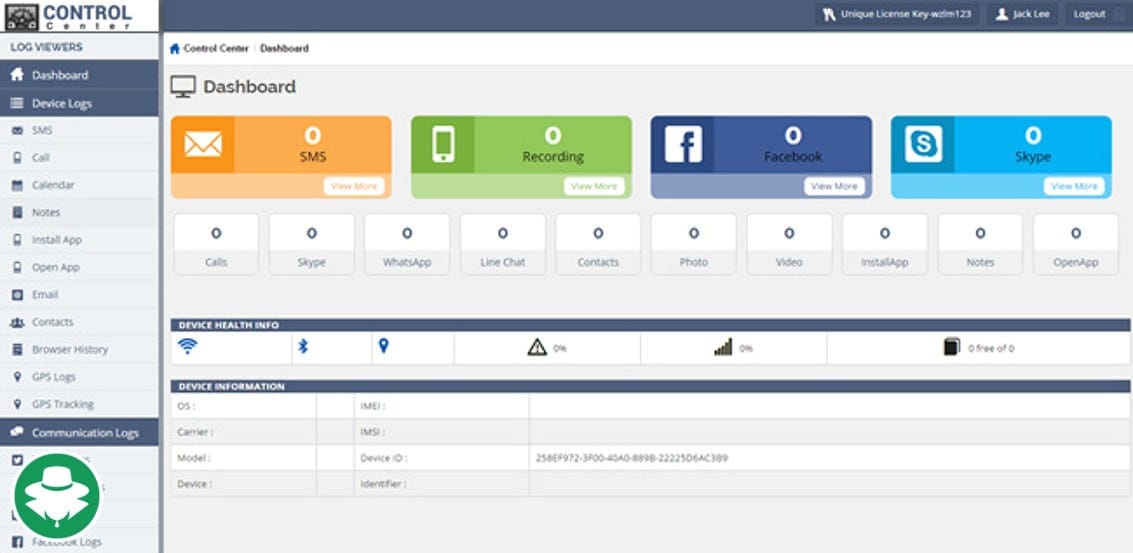Click the Unique License Key button
Image resolution: width=1133 pixels, height=553 pixels.
tap(897, 14)
